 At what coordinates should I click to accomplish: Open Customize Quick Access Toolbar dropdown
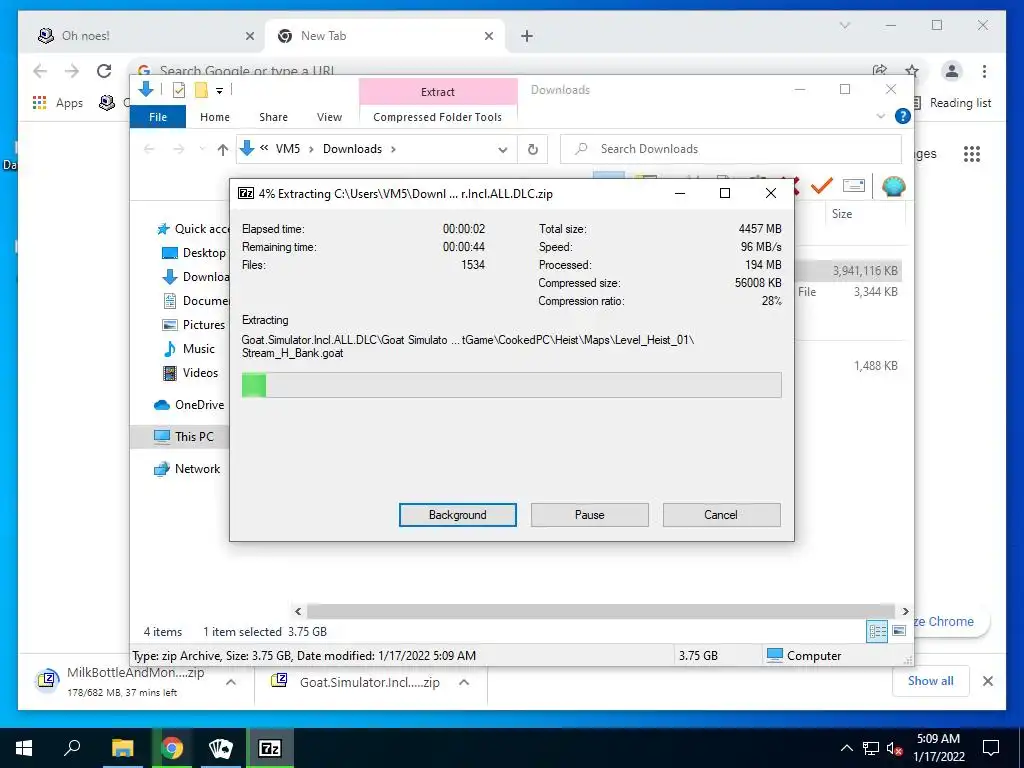point(219,91)
